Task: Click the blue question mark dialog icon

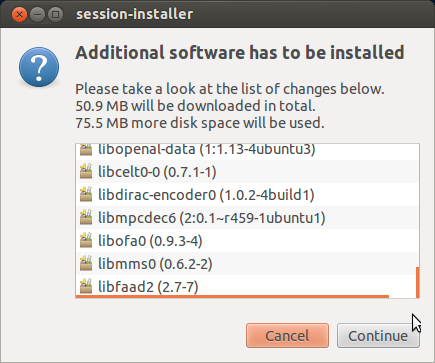Action: coord(39,67)
